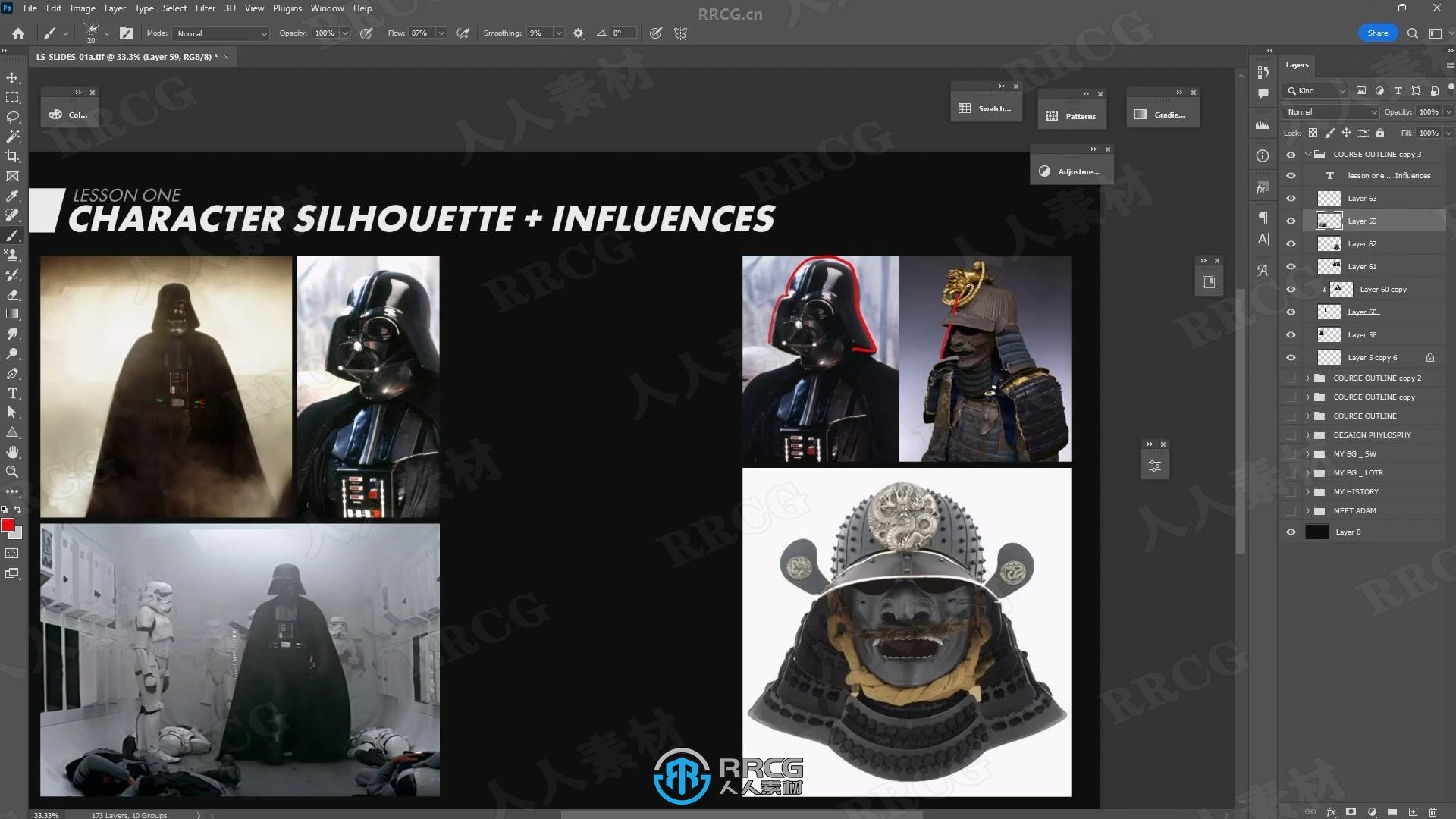Open the Filter menu
Viewport: 1456px width, 819px height.
(206, 8)
